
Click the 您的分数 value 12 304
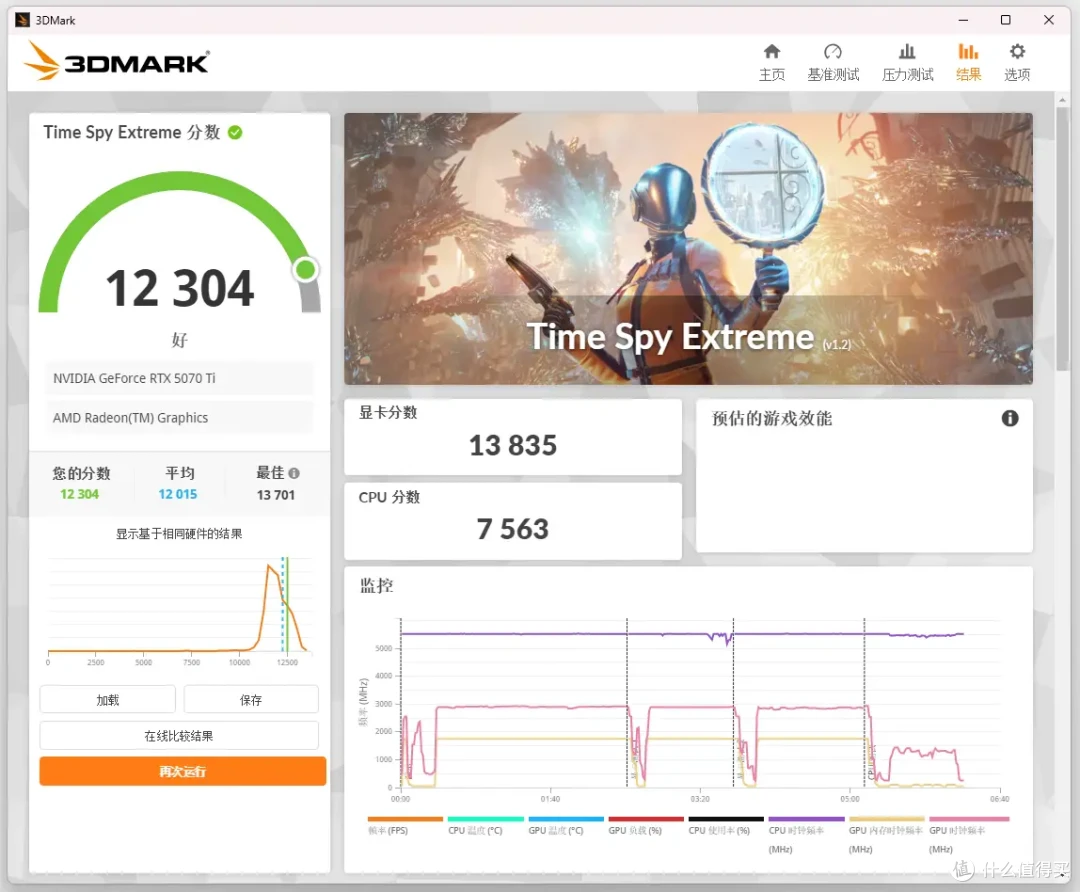[x=79, y=495]
